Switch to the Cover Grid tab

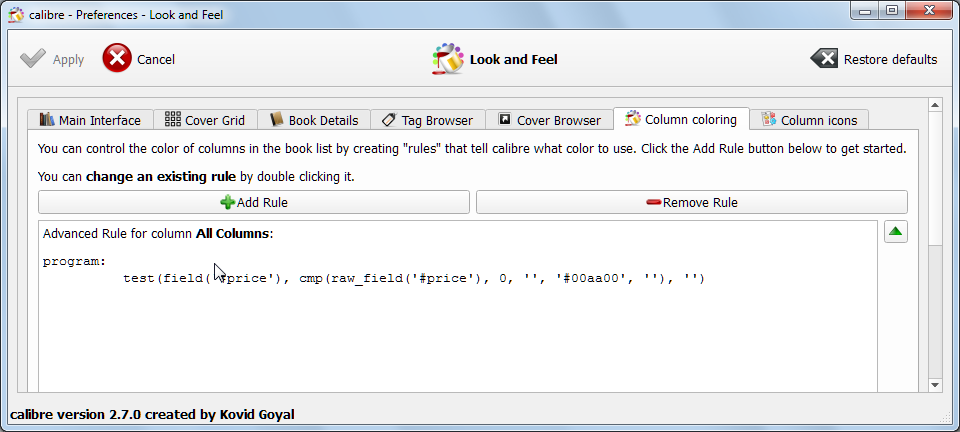point(205,120)
